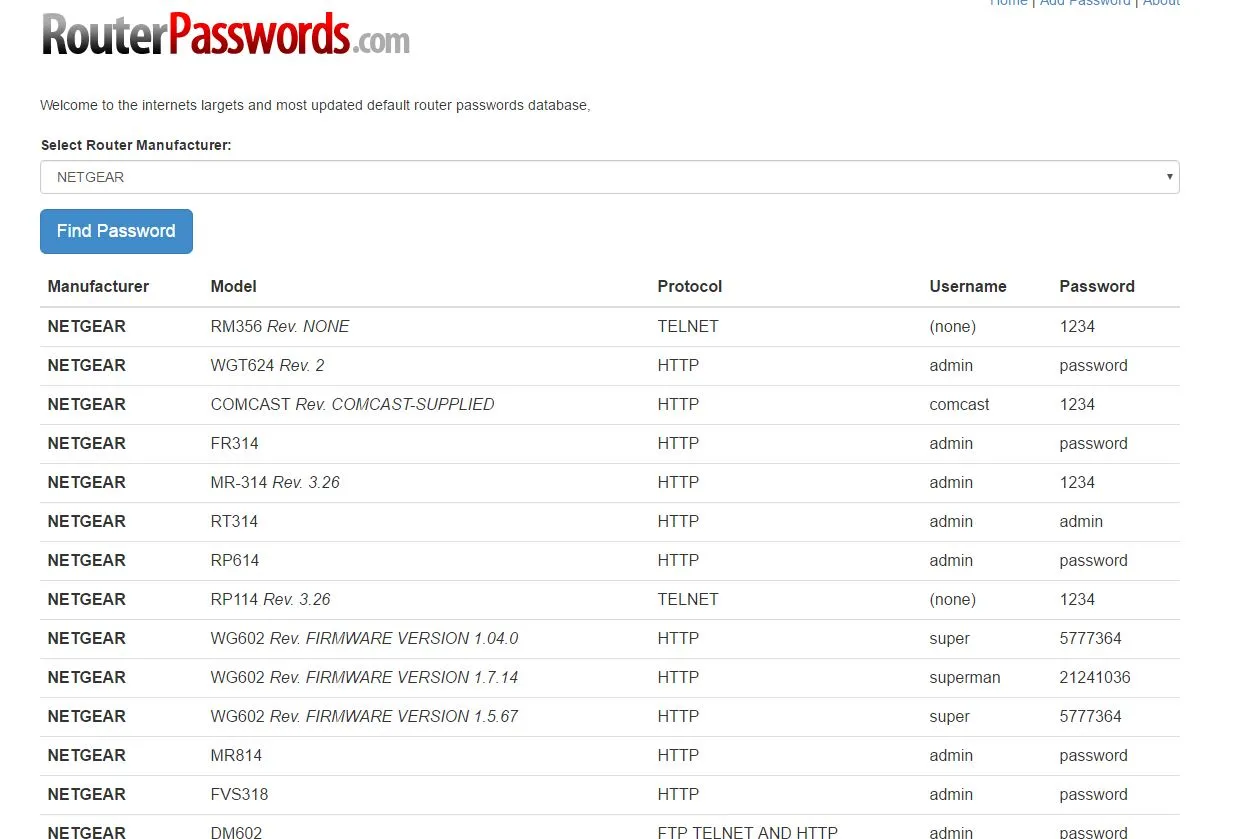Click the Username column header

967,286
